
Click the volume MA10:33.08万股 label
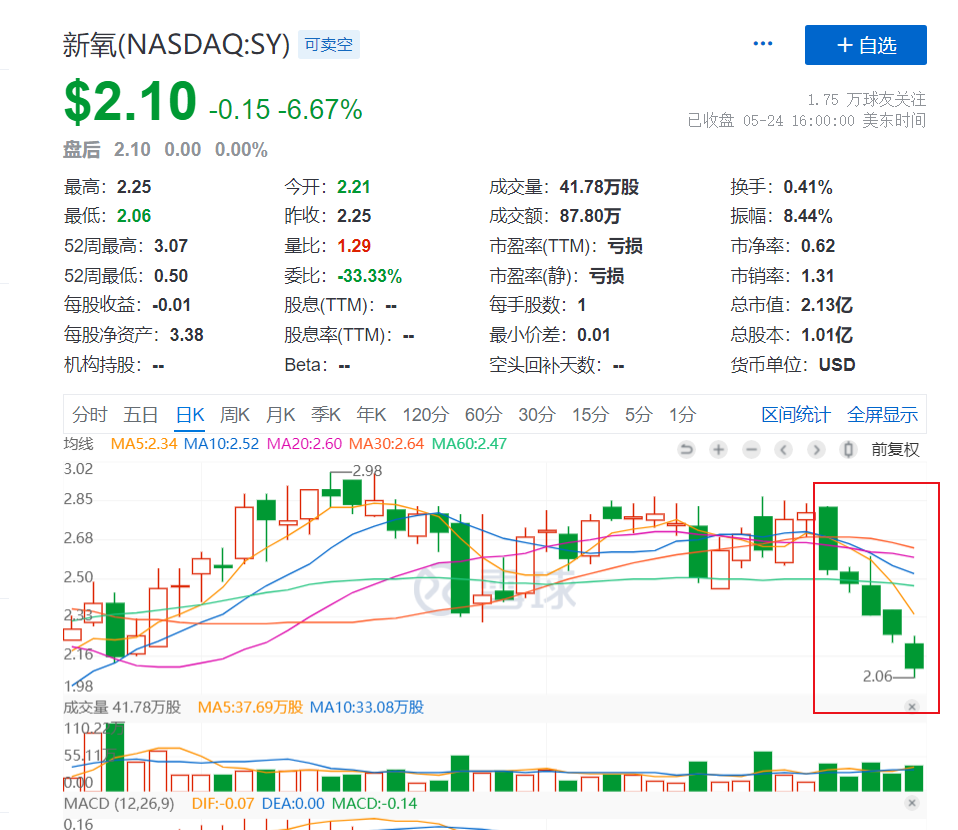tap(367, 707)
